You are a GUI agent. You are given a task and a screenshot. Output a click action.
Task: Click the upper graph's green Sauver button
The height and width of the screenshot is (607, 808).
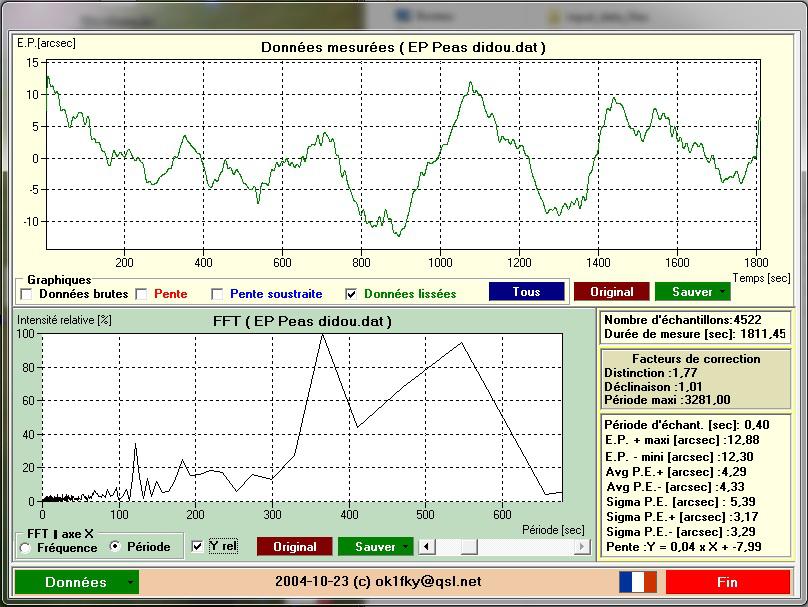point(692,292)
